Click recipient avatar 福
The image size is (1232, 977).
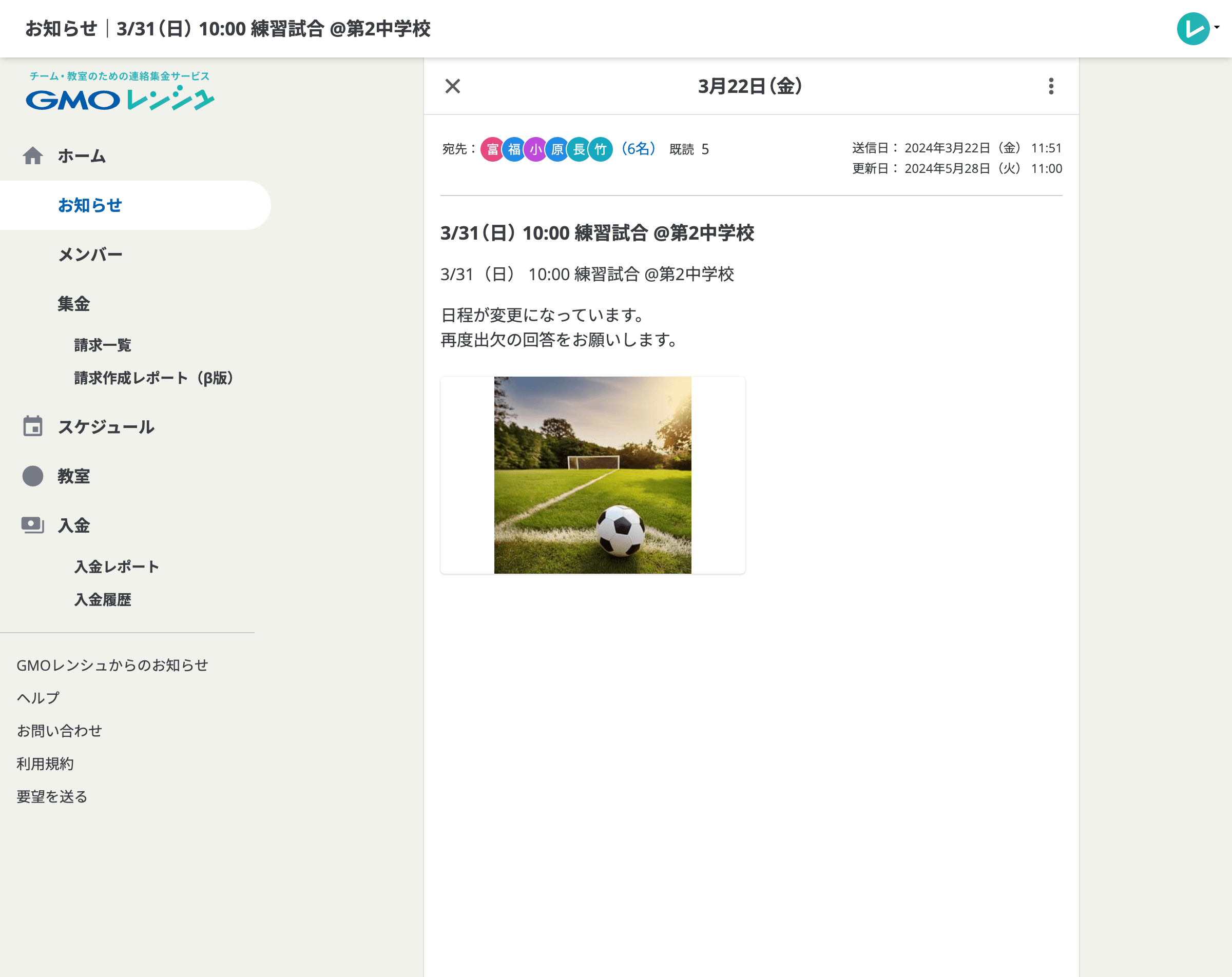(513, 149)
